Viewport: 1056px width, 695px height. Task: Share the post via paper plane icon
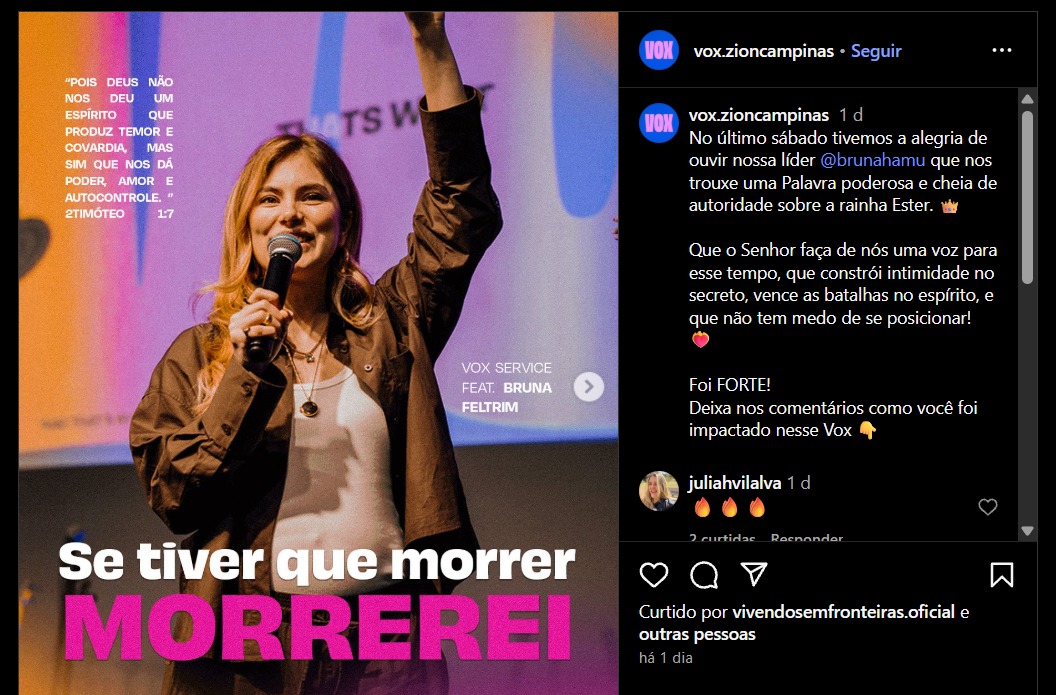point(754,574)
